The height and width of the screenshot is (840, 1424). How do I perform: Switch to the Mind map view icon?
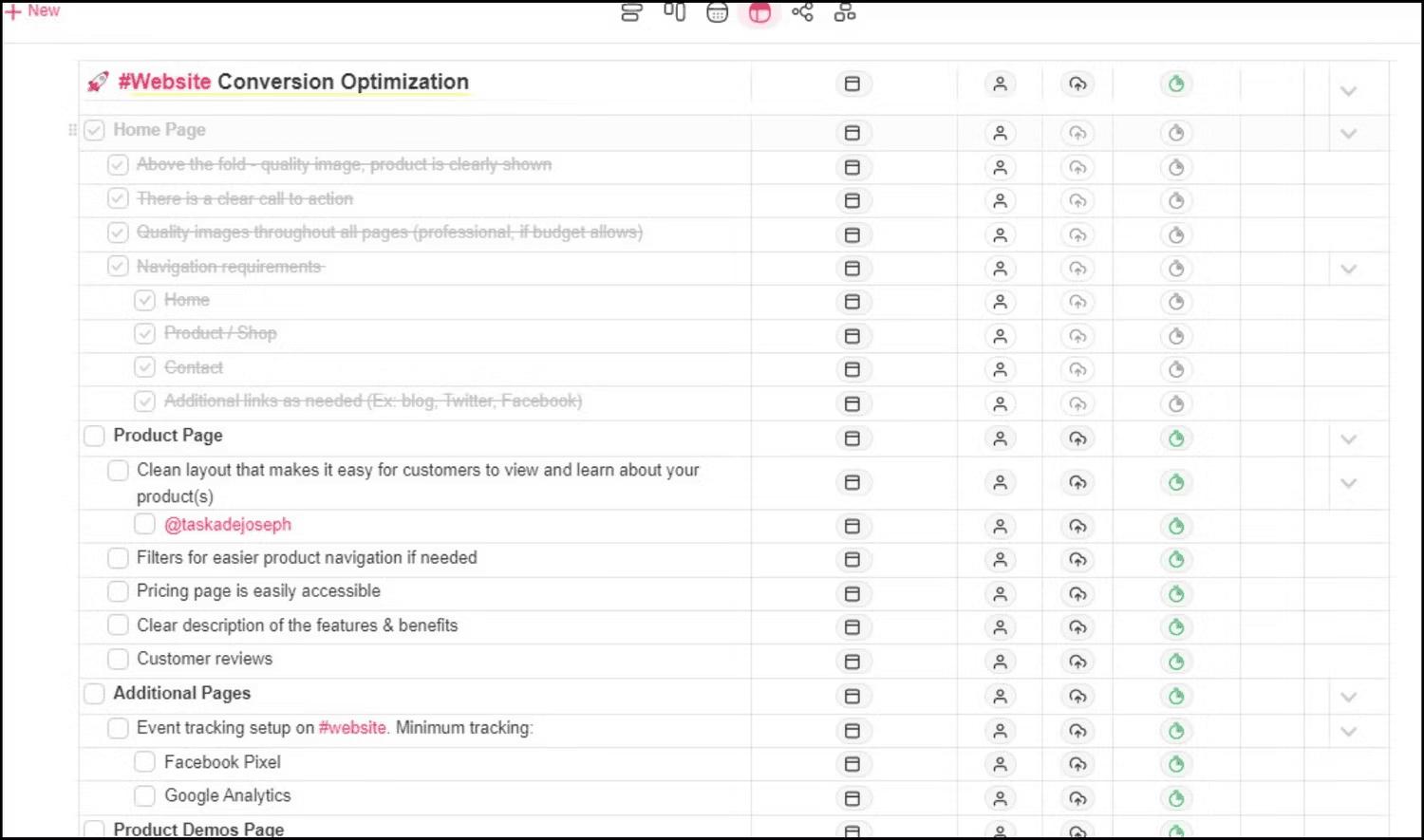[x=802, y=12]
